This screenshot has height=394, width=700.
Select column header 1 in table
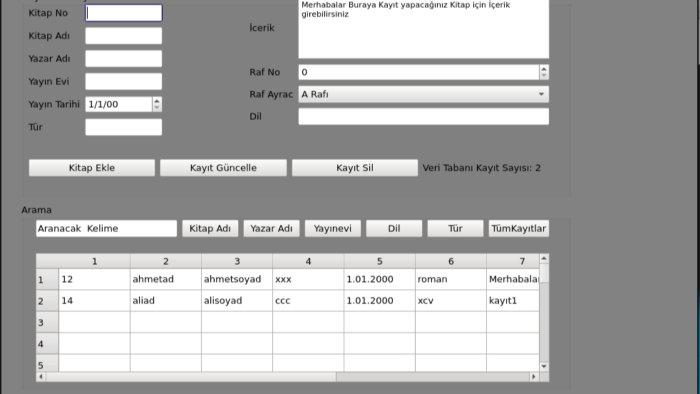[94, 261]
